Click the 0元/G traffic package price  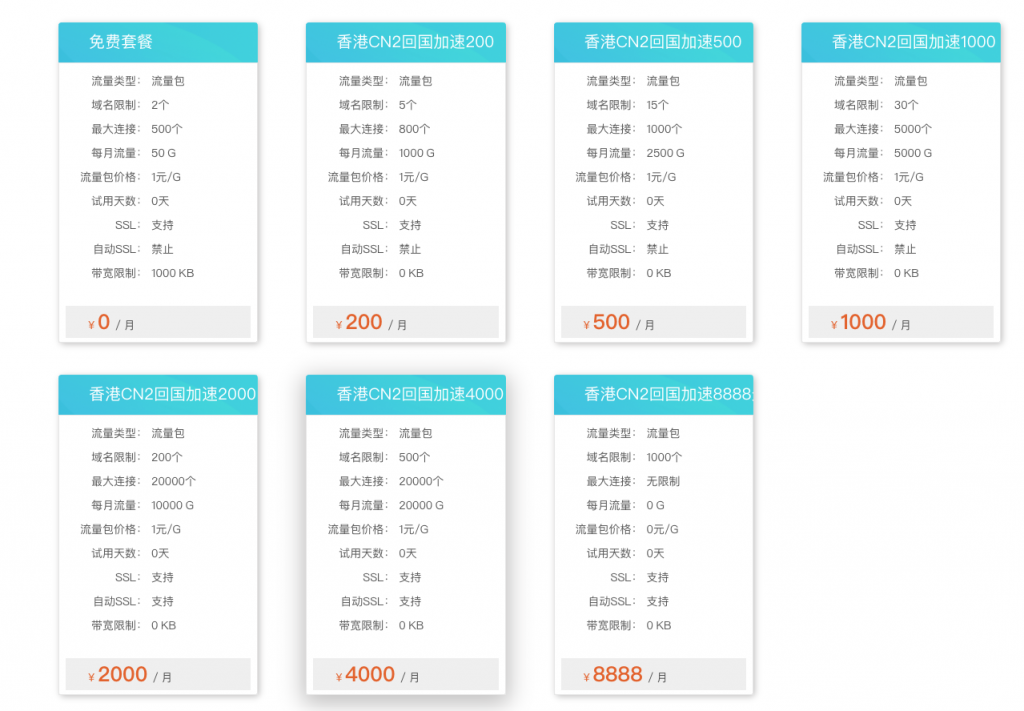(662, 529)
